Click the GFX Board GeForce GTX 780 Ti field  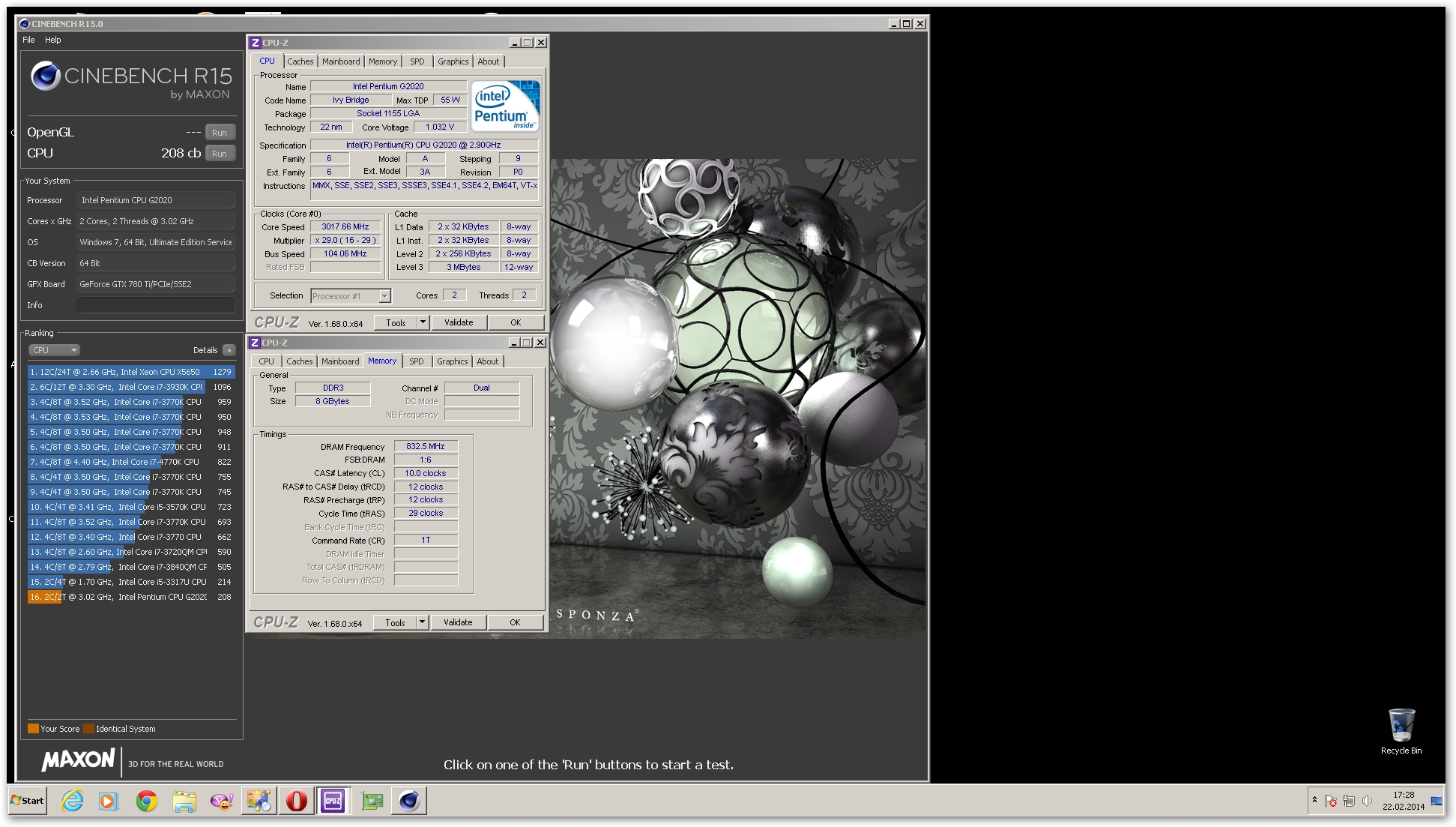tap(156, 284)
